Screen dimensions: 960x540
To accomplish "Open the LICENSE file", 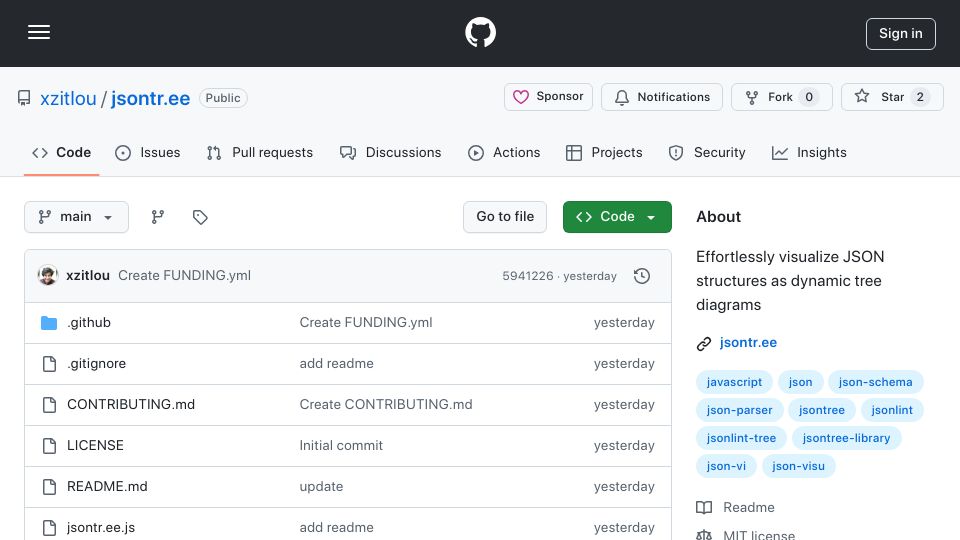I will coord(96,446).
